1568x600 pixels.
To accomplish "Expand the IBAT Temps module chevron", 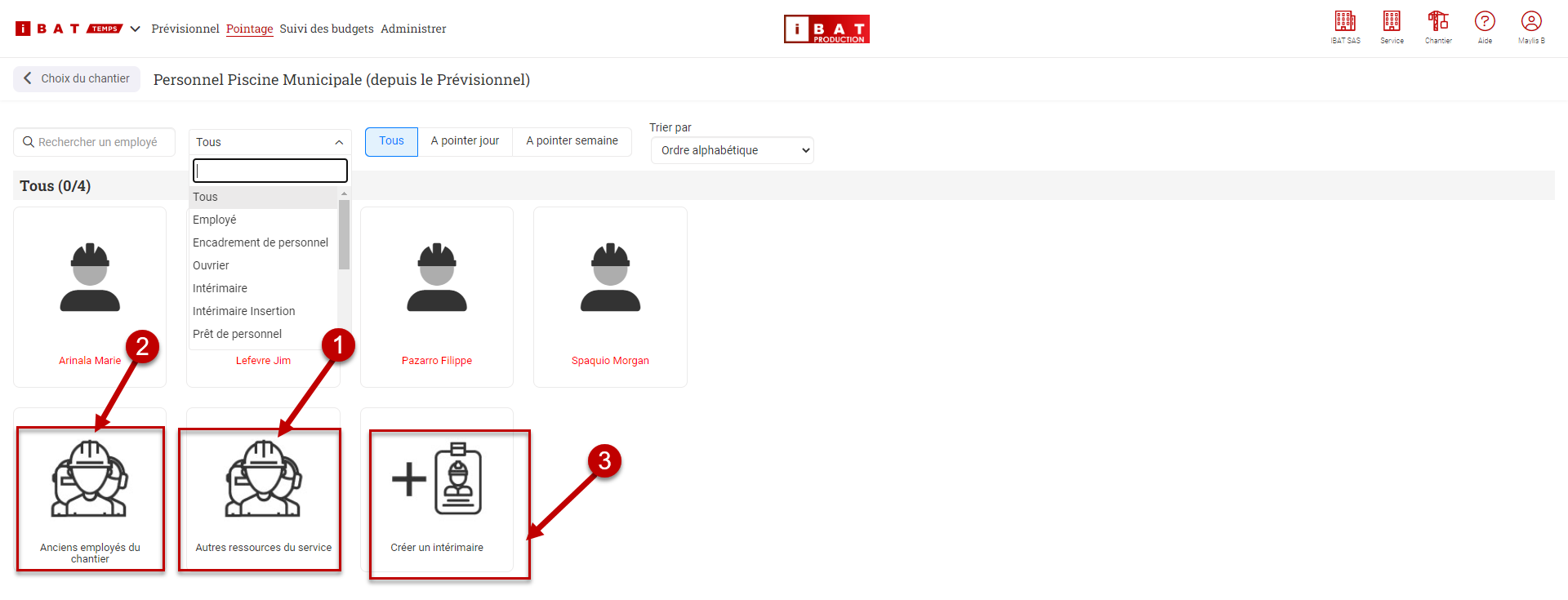I will (x=136, y=29).
